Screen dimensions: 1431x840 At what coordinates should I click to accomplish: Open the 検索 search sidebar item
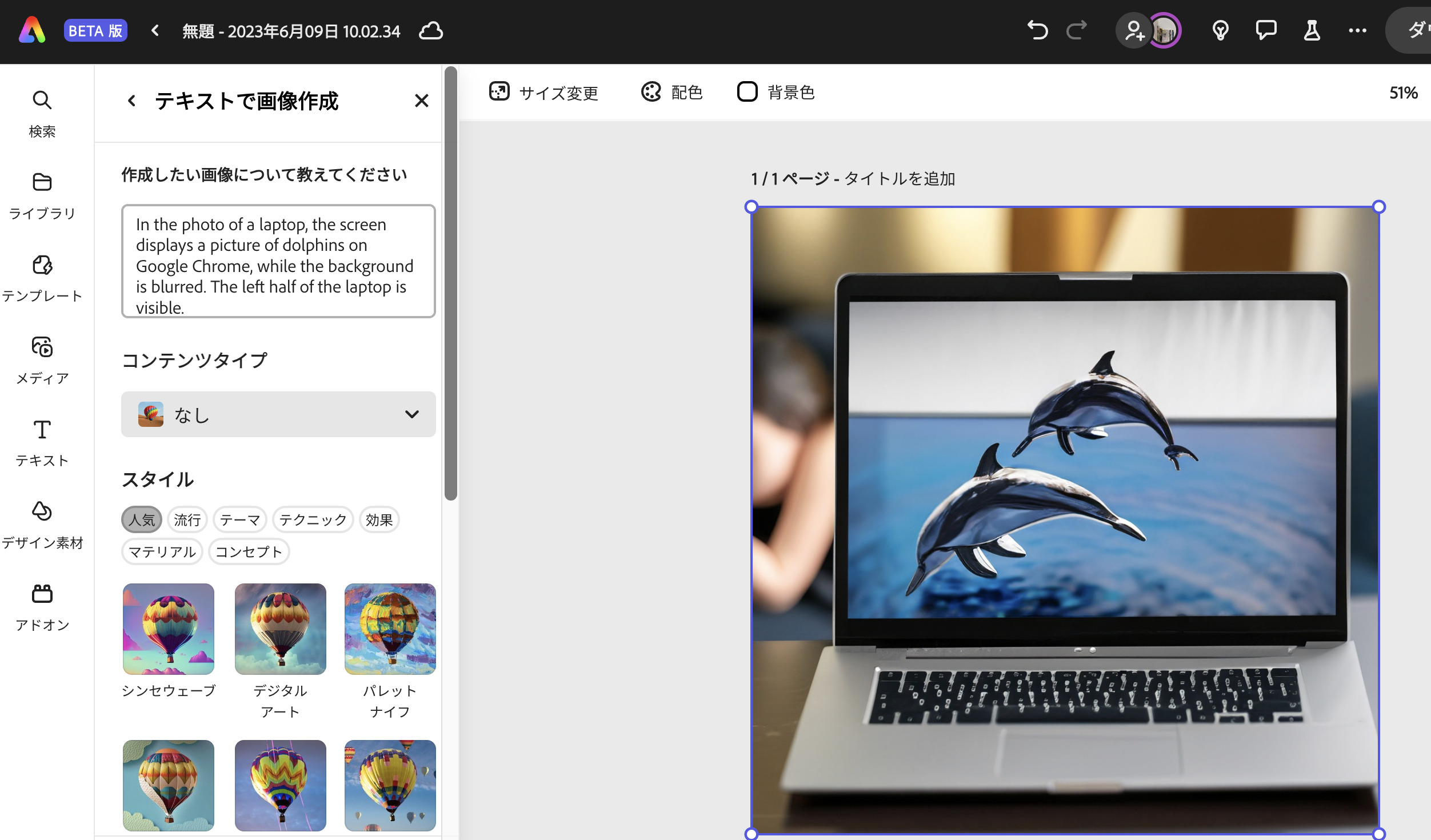(x=42, y=114)
